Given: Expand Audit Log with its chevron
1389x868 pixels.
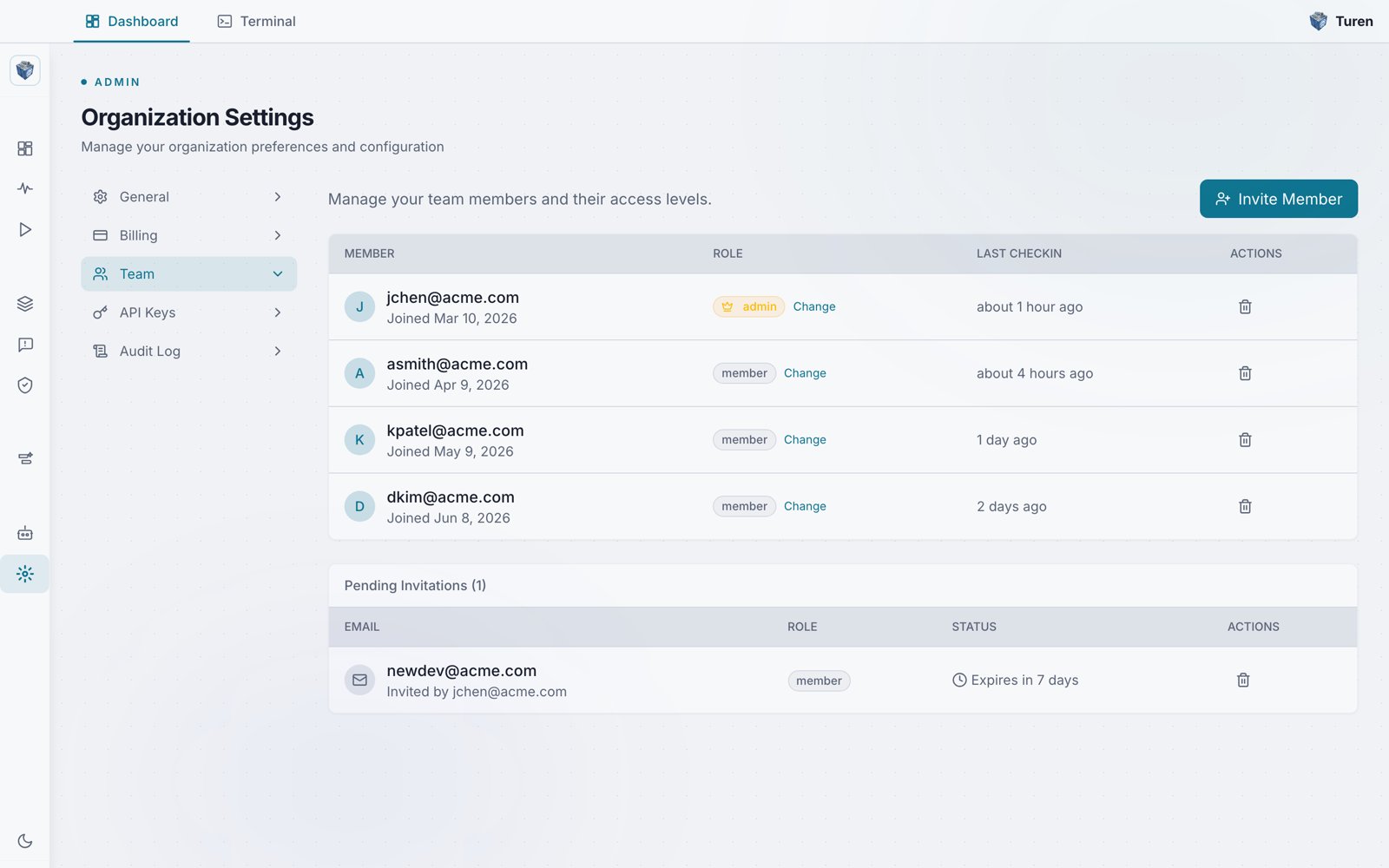Looking at the screenshot, I should tap(278, 351).
